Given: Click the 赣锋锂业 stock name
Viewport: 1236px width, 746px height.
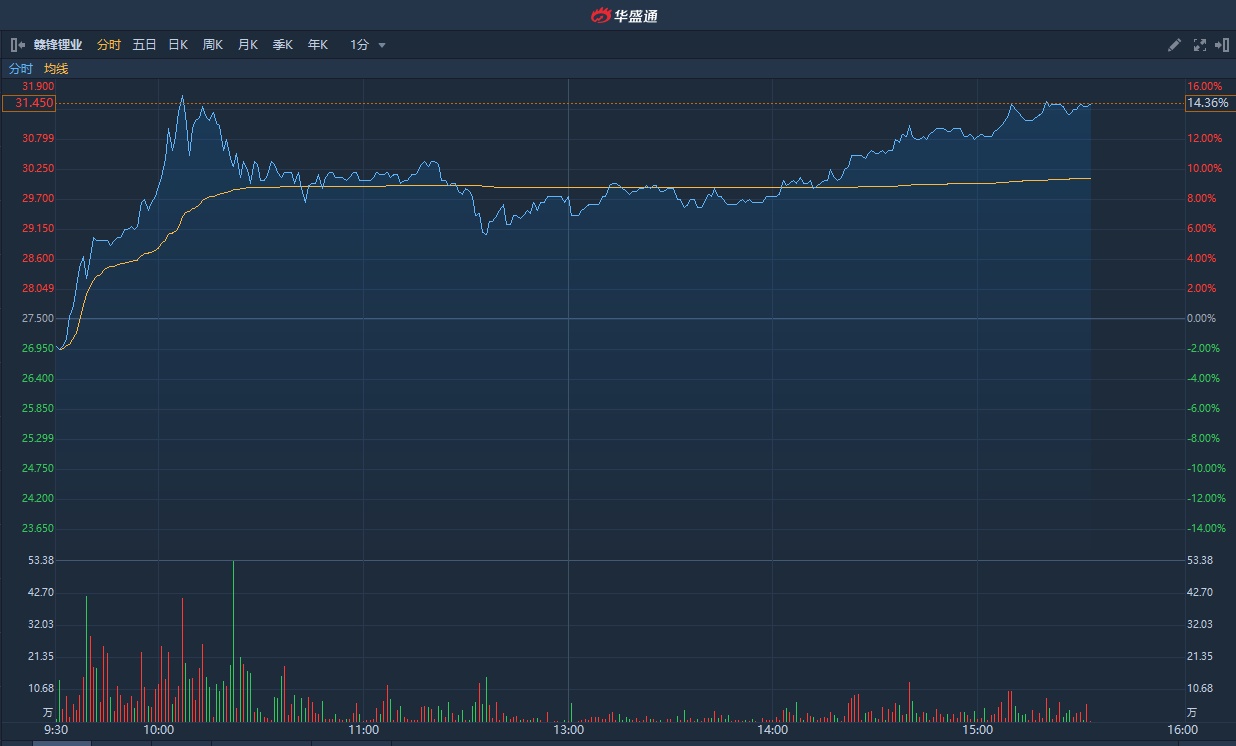Looking at the screenshot, I should [x=58, y=45].
